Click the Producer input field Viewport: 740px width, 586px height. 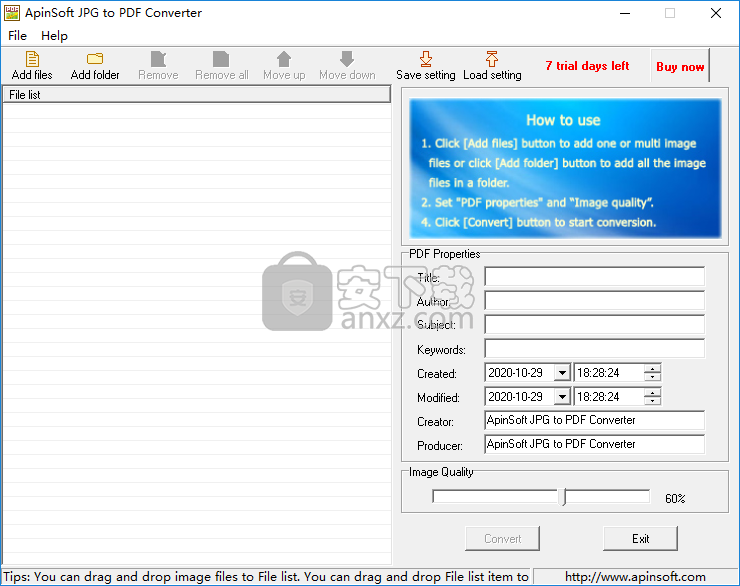595,444
